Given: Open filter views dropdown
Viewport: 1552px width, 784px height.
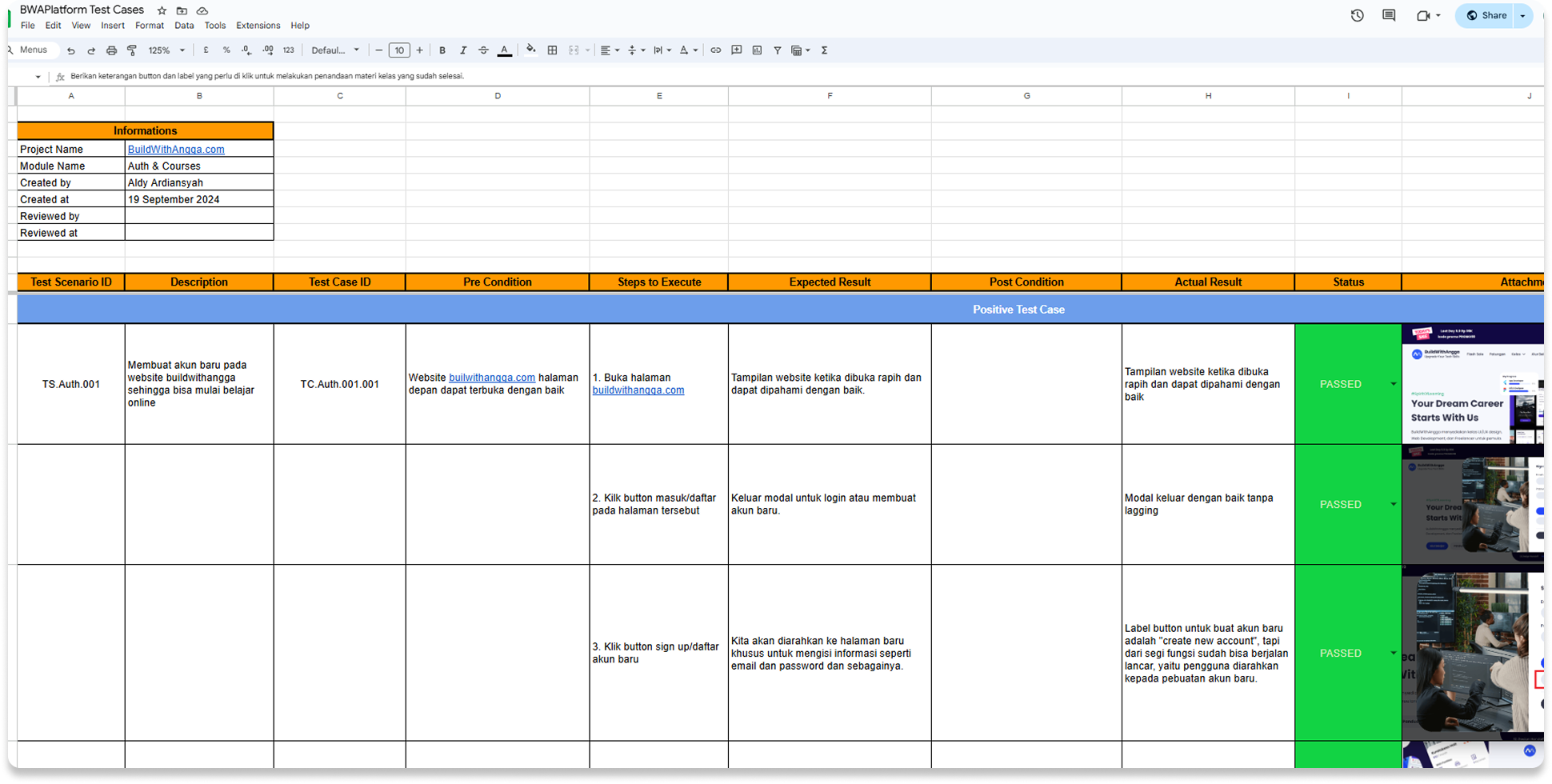Looking at the screenshot, I should point(800,50).
